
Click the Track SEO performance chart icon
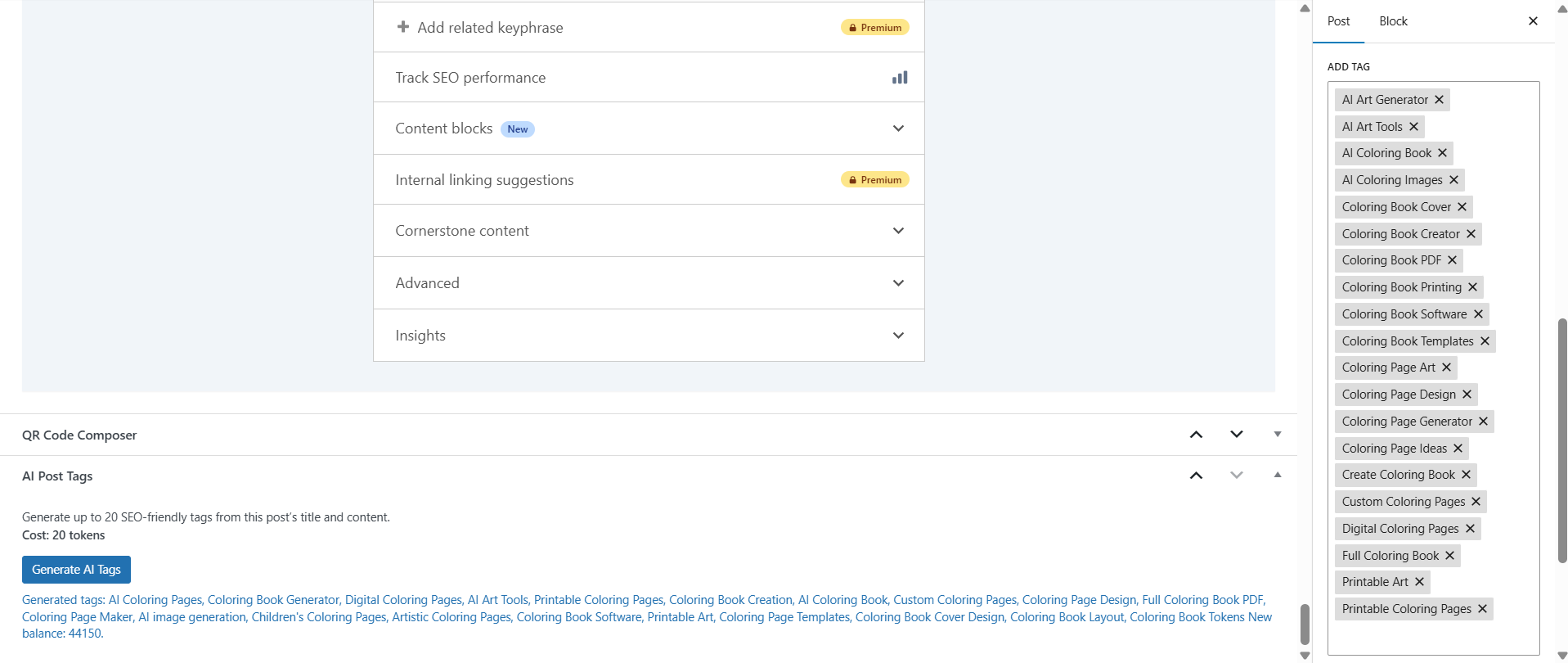click(x=899, y=78)
